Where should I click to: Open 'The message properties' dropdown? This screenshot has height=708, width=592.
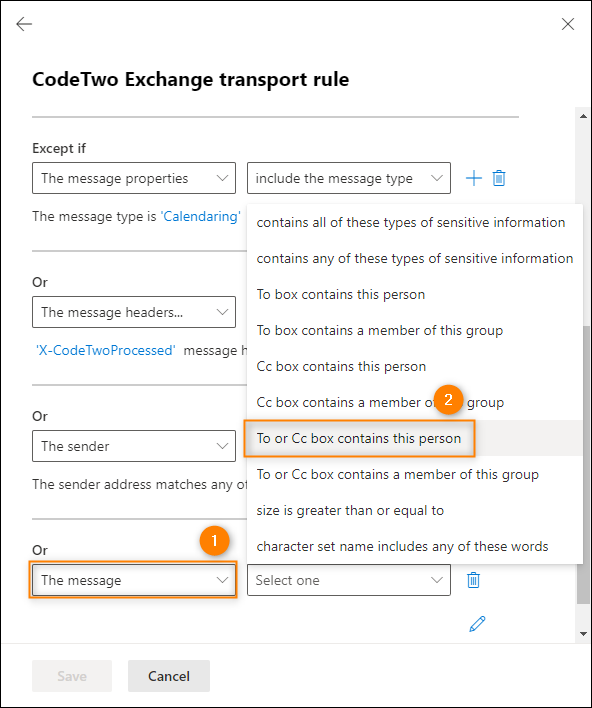click(134, 178)
